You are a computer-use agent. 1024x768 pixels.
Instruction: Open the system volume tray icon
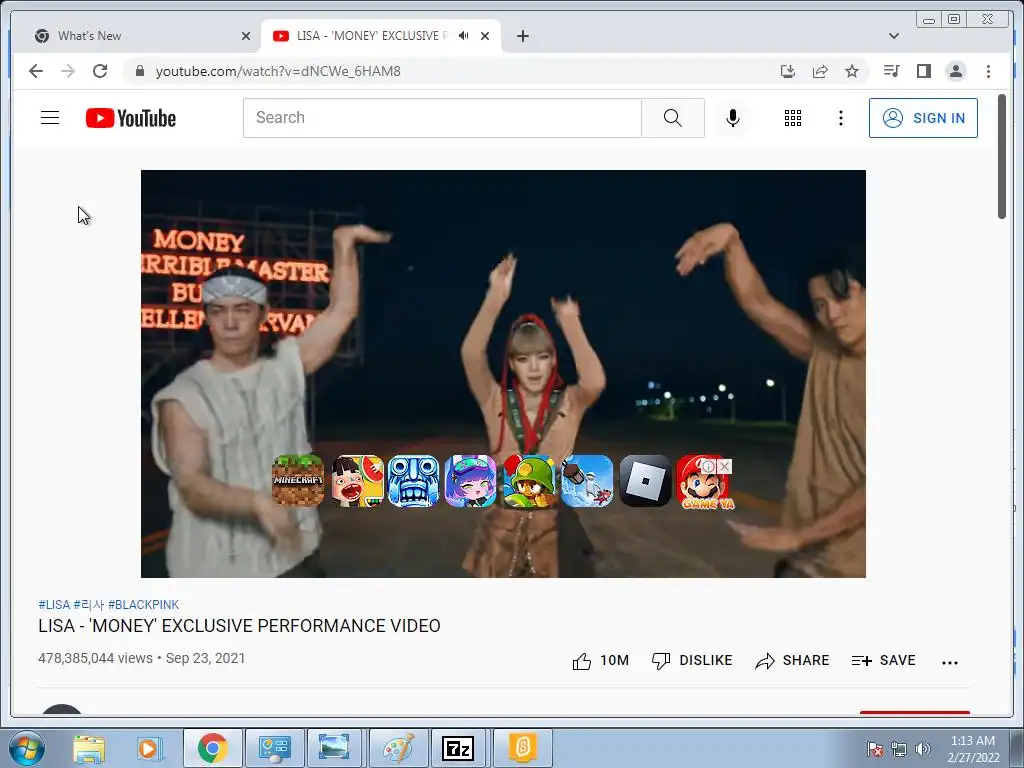point(922,749)
